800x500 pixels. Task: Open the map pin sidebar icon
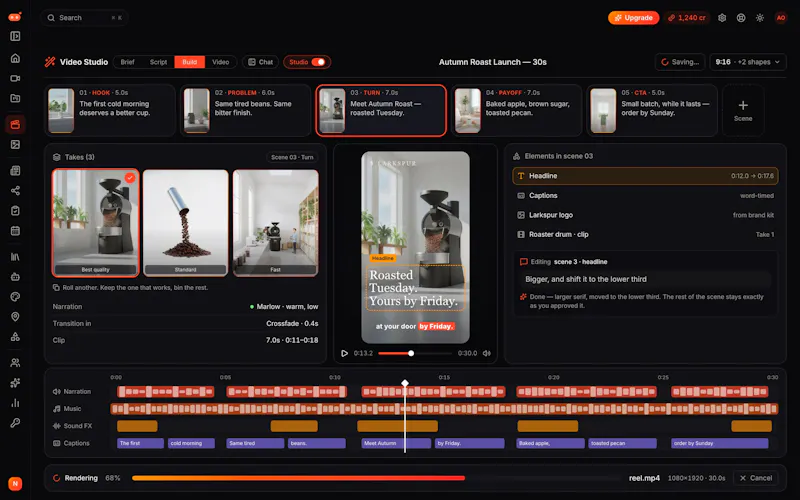tap(15, 317)
